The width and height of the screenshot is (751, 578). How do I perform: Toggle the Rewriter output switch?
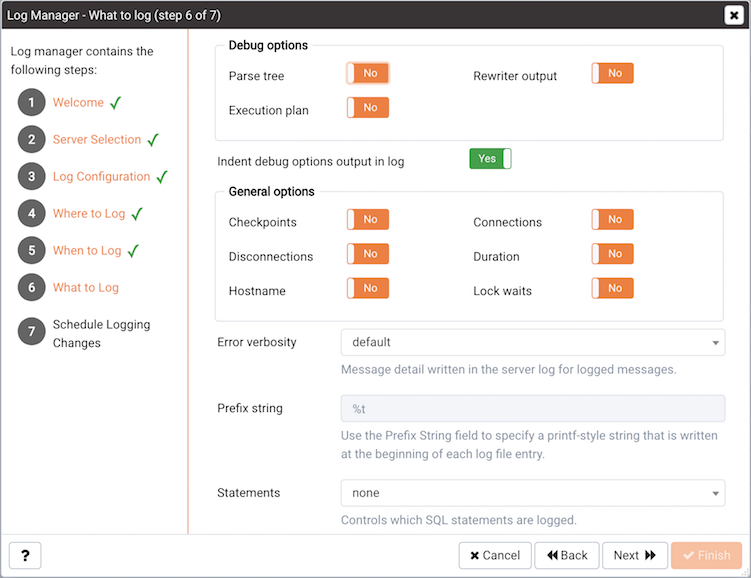click(613, 73)
